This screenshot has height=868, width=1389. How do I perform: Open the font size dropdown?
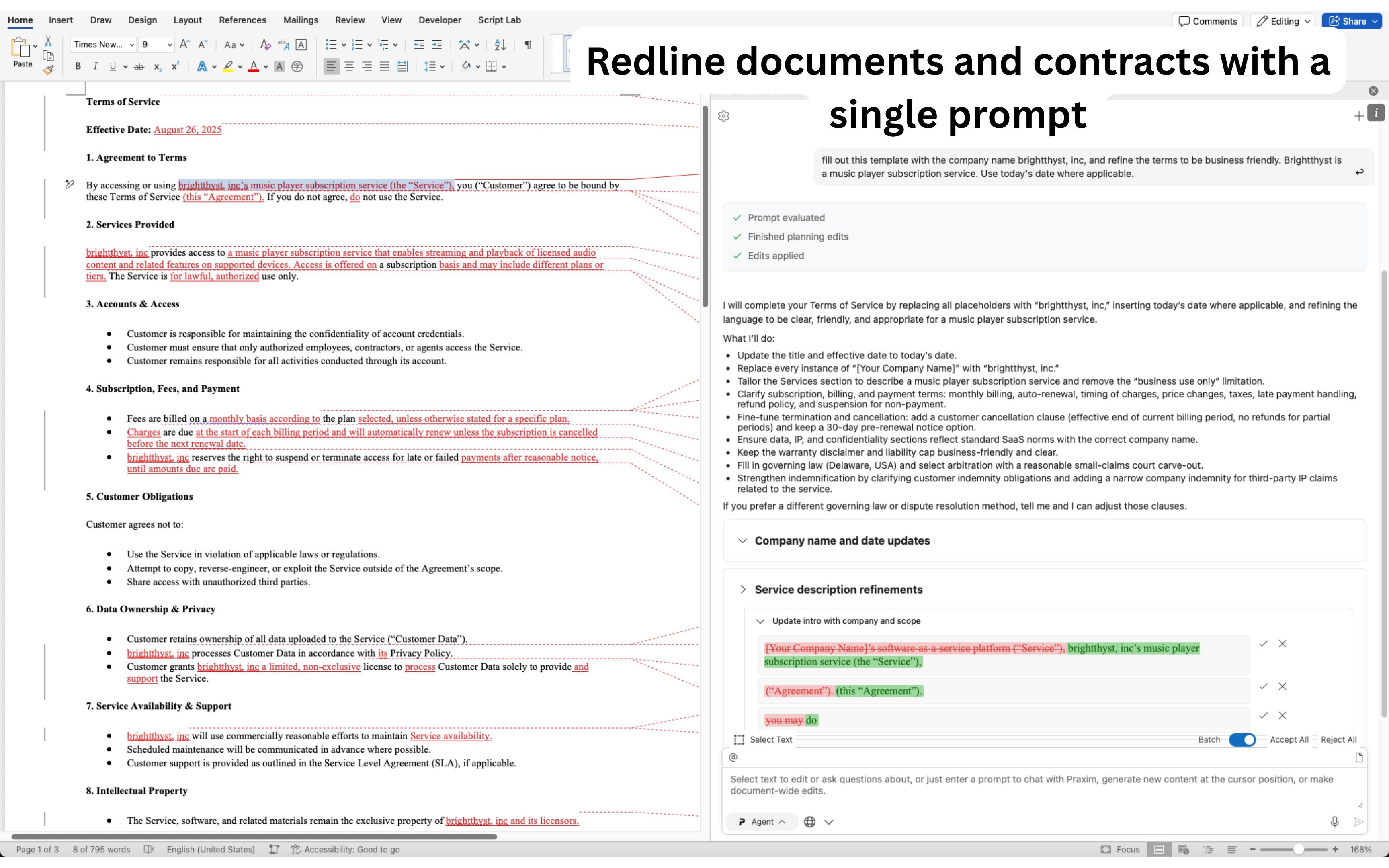pos(169,45)
